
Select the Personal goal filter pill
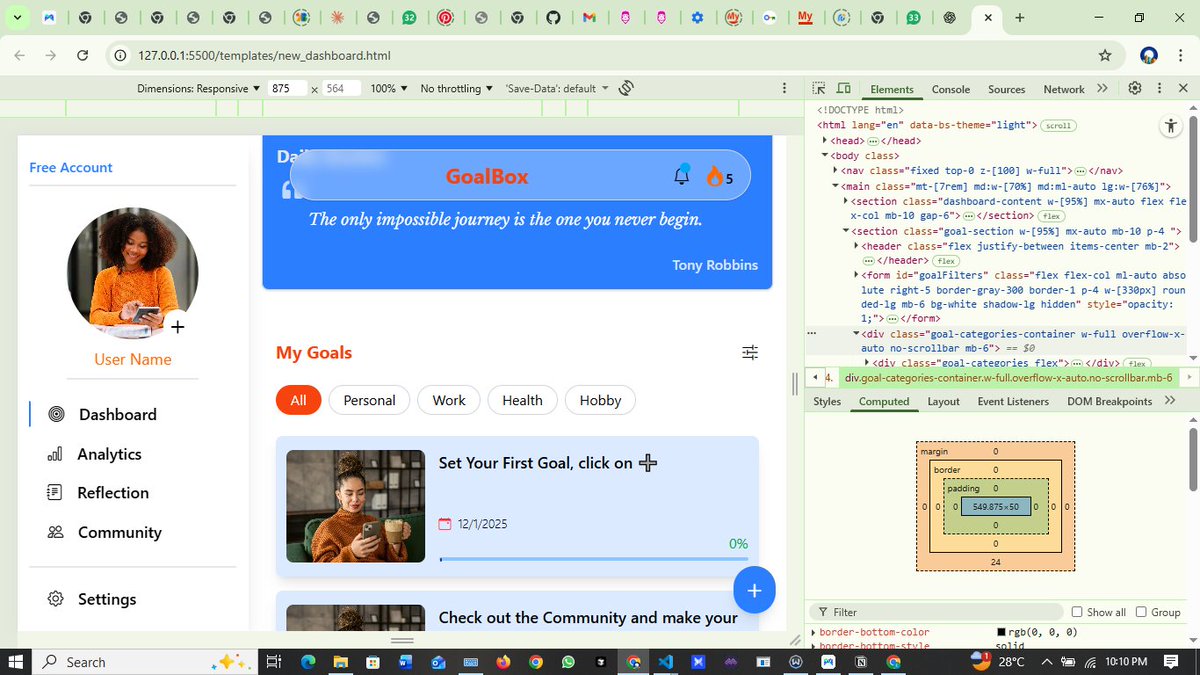pos(369,400)
